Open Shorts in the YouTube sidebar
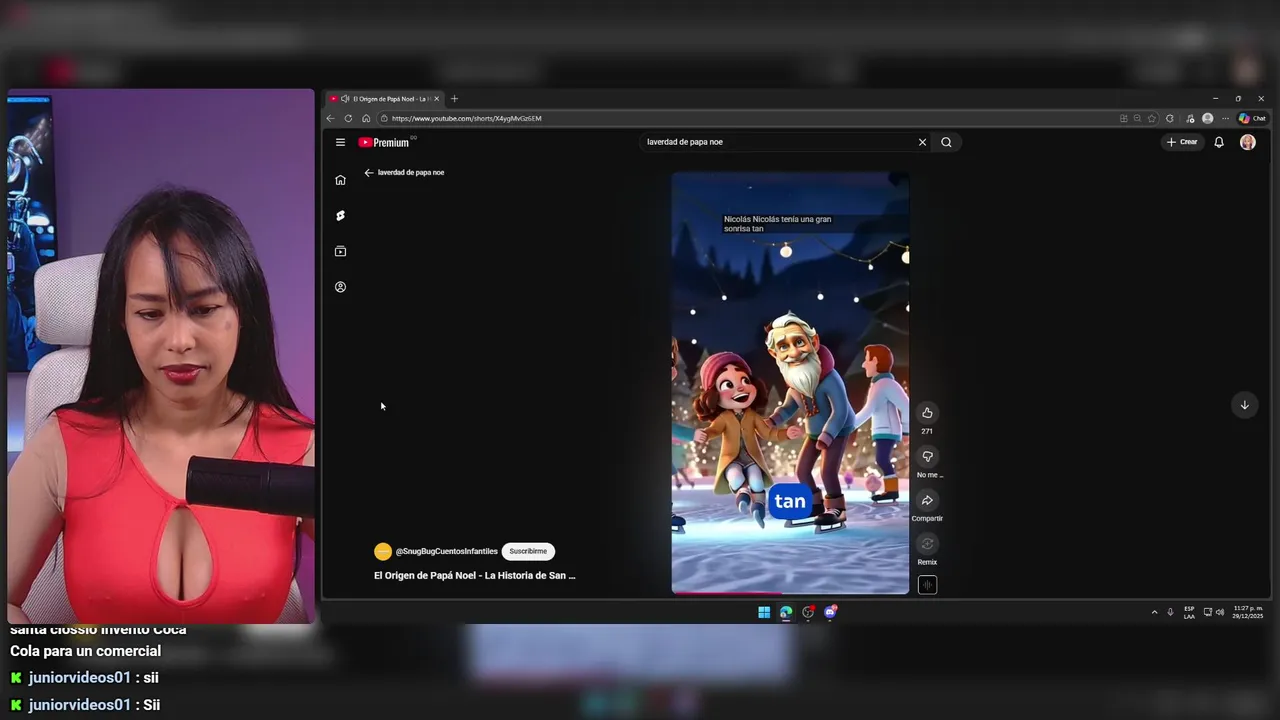The image size is (1280, 720). 340,215
